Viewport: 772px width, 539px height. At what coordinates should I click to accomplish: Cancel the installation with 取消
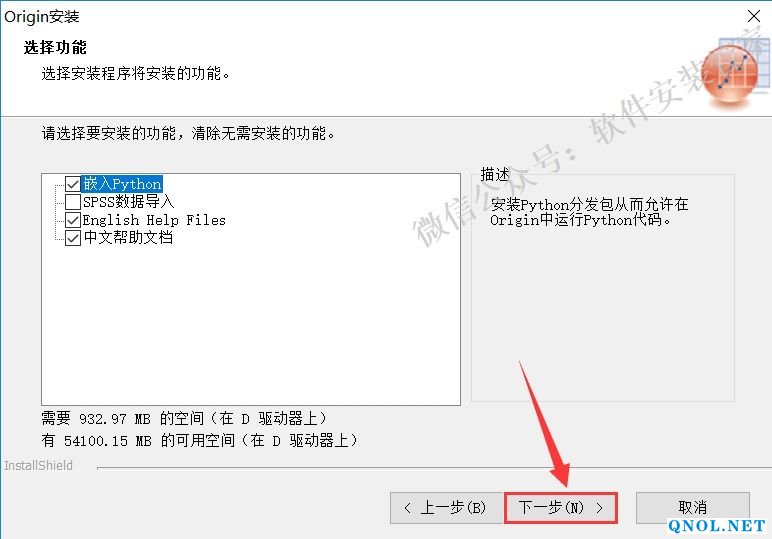pos(692,507)
